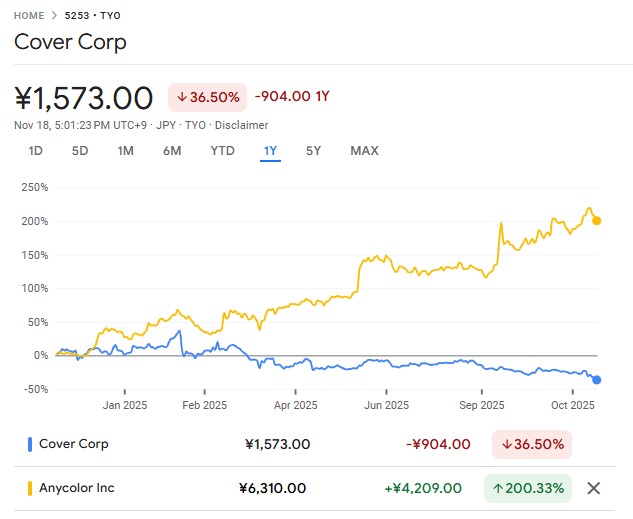Image resolution: width=633 pixels, height=519 pixels.
Task: Switch to the YTD range tab
Action: click(222, 151)
